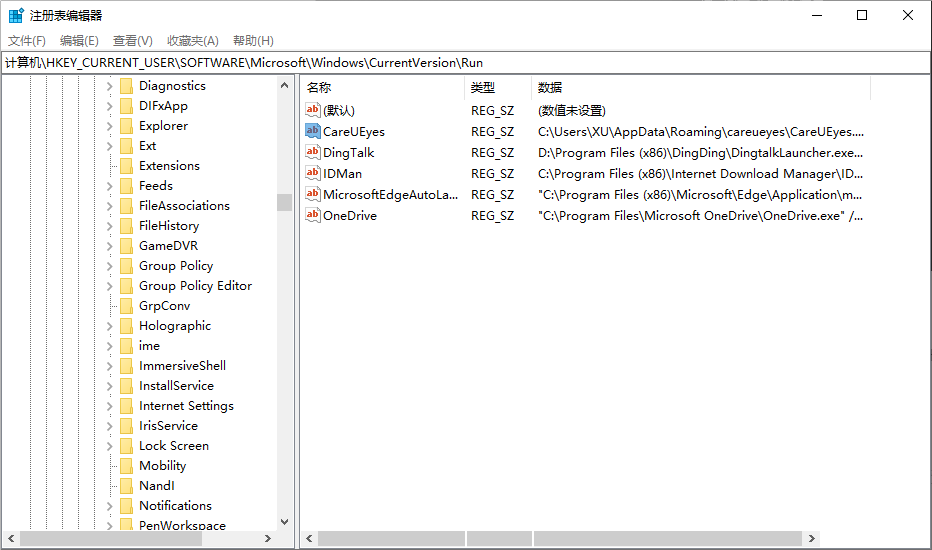Select the PenWorkspace tree key
Screen dimensions: 932x550
point(182,525)
